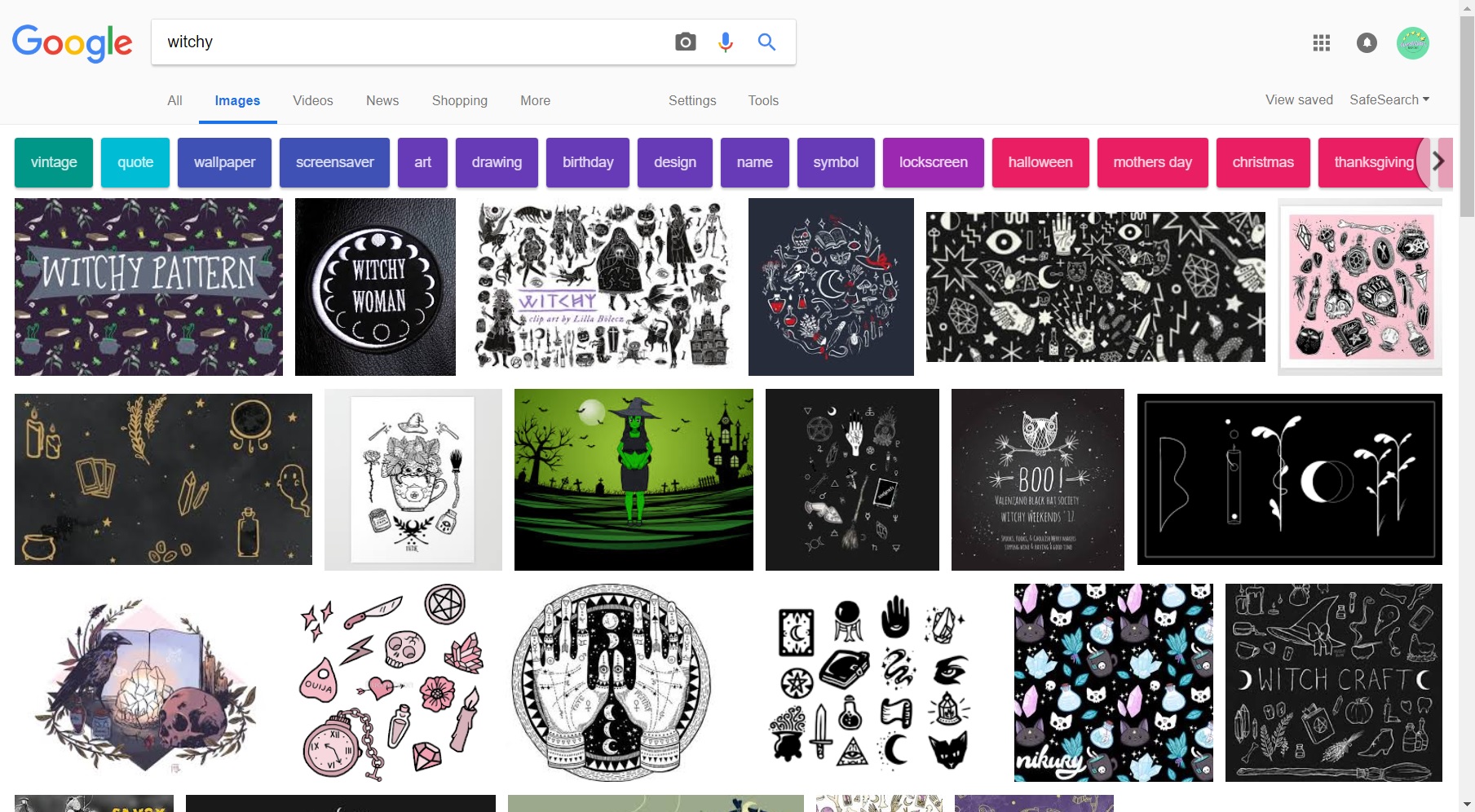
Task: Open the green witch graveyard image
Action: (x=633, y=479)
